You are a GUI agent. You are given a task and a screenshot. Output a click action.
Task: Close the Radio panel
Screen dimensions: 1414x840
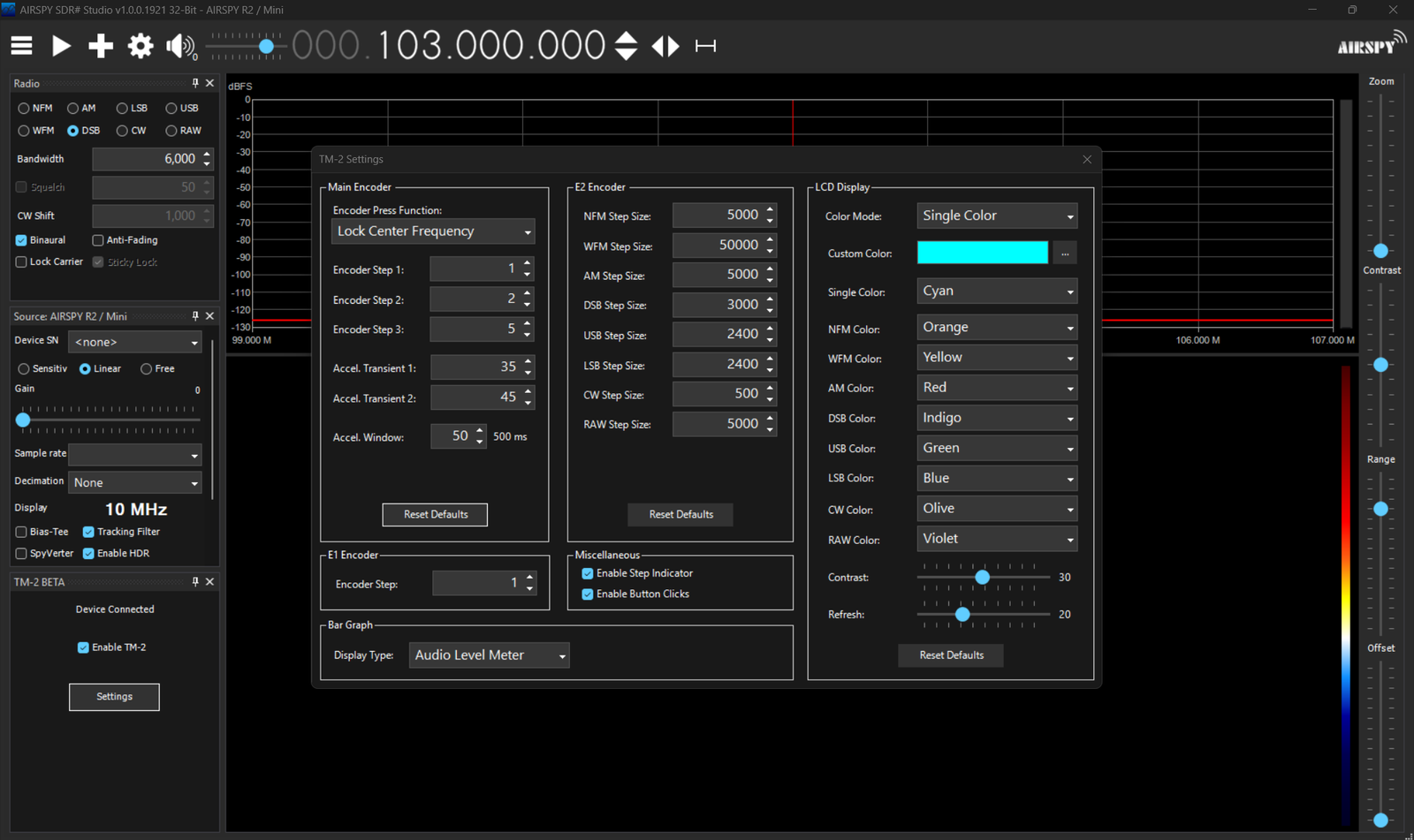pos(209,83)
